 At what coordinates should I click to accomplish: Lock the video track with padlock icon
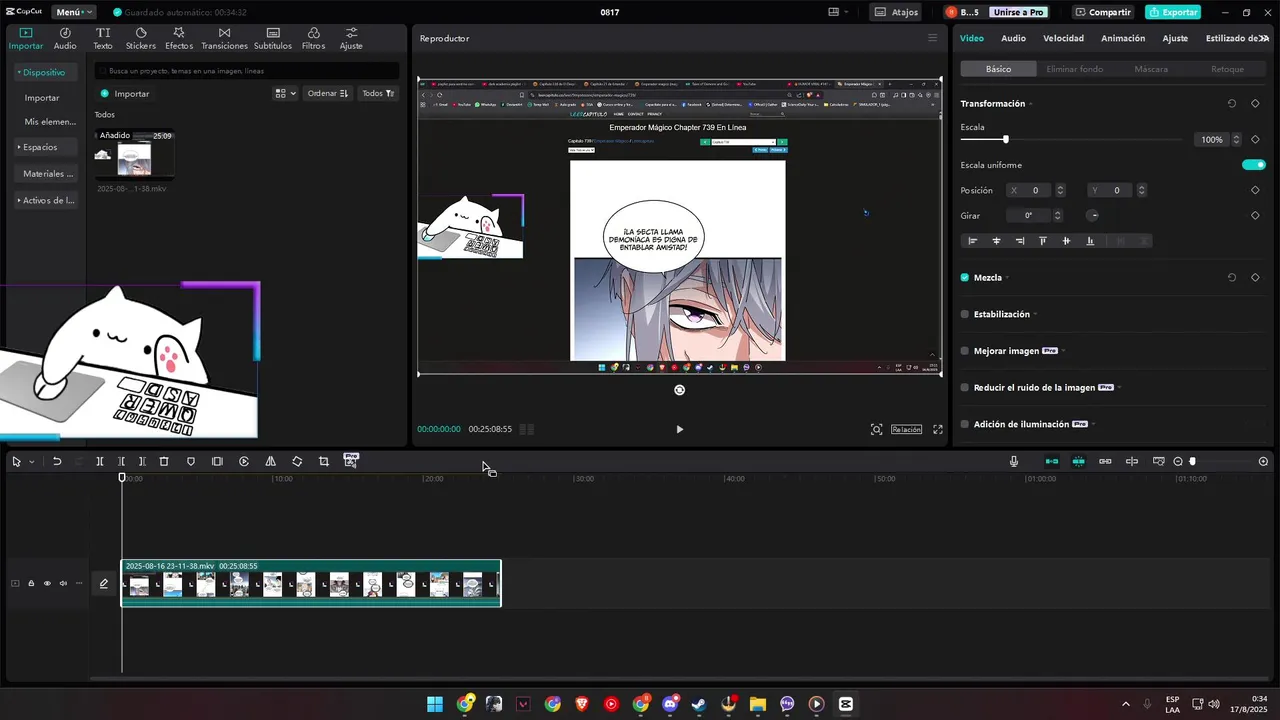click(x=31, y=583)
